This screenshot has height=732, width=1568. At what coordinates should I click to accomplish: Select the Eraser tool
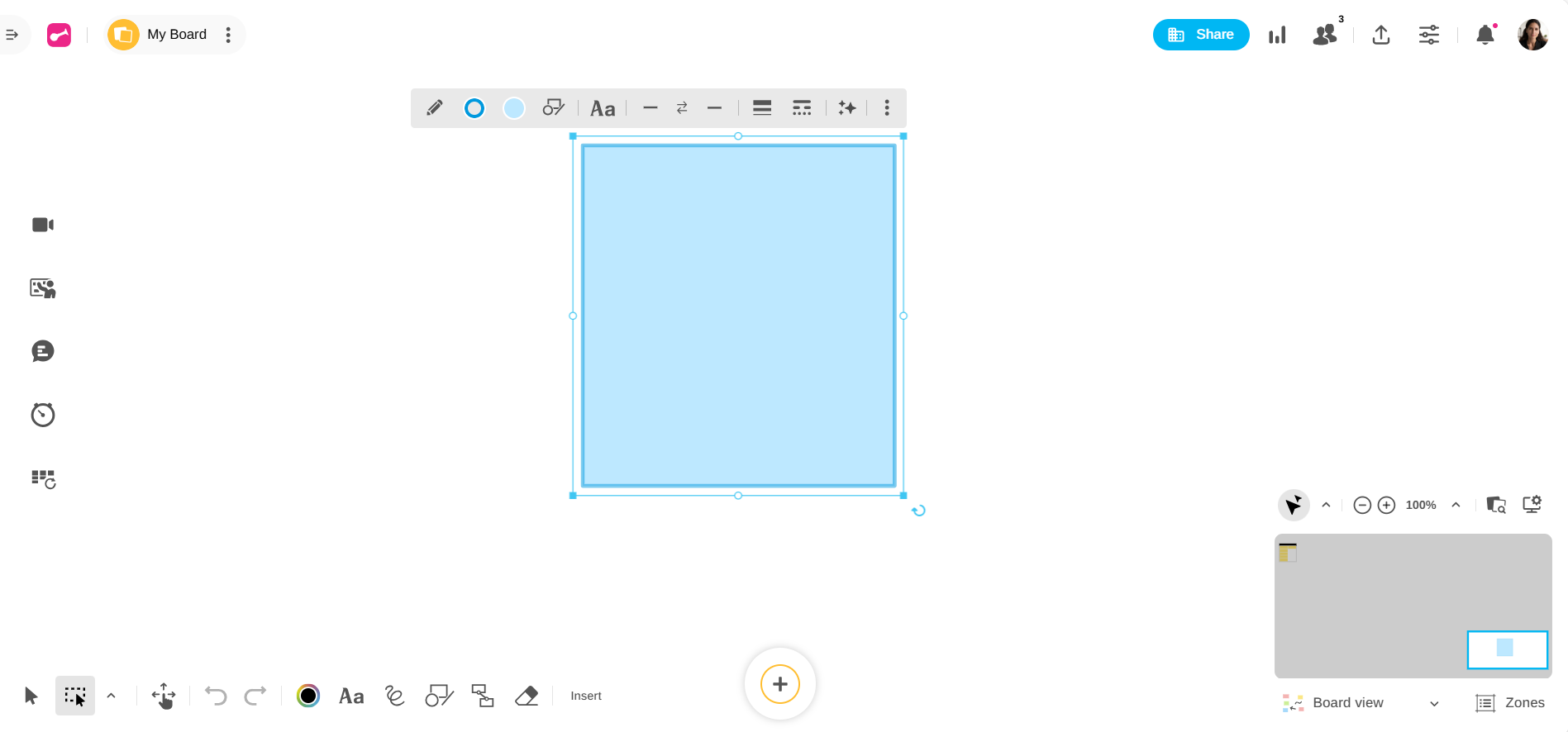[x=527, y=696]
